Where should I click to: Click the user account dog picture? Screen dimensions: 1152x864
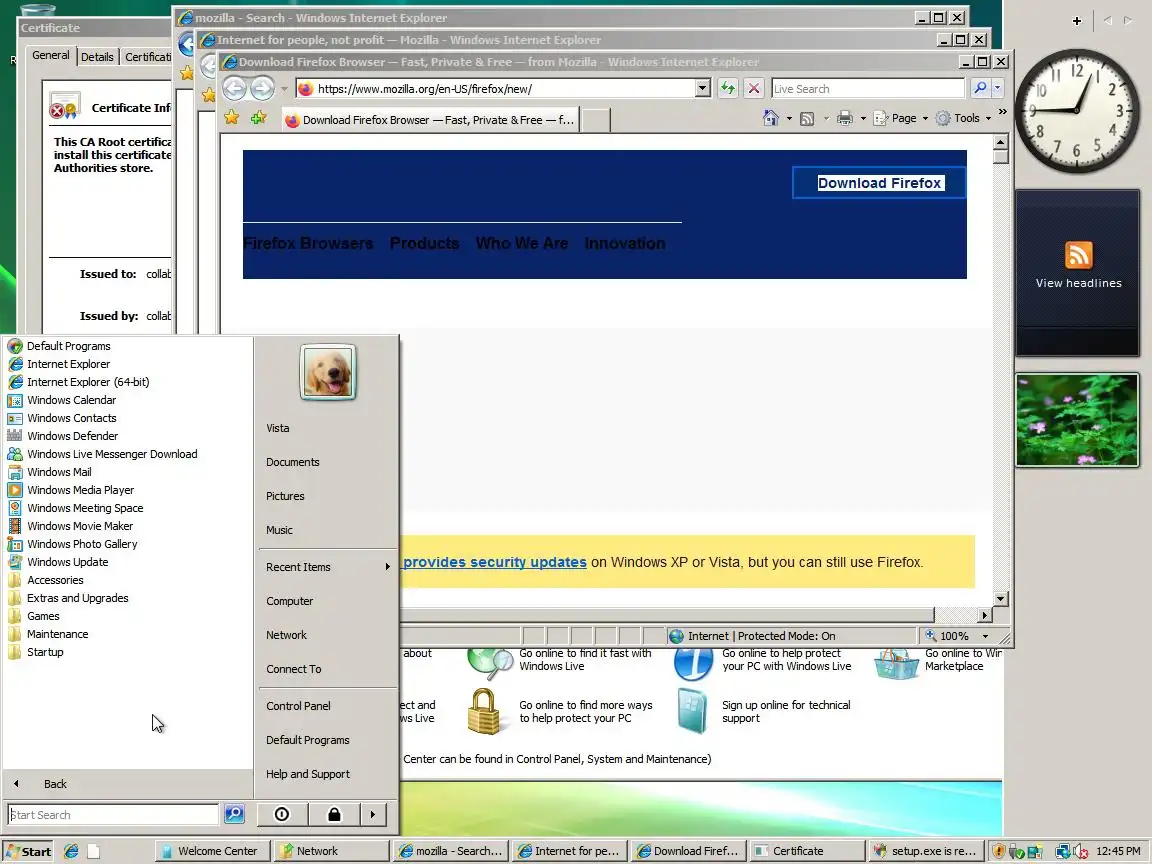(x=328, y=372)
